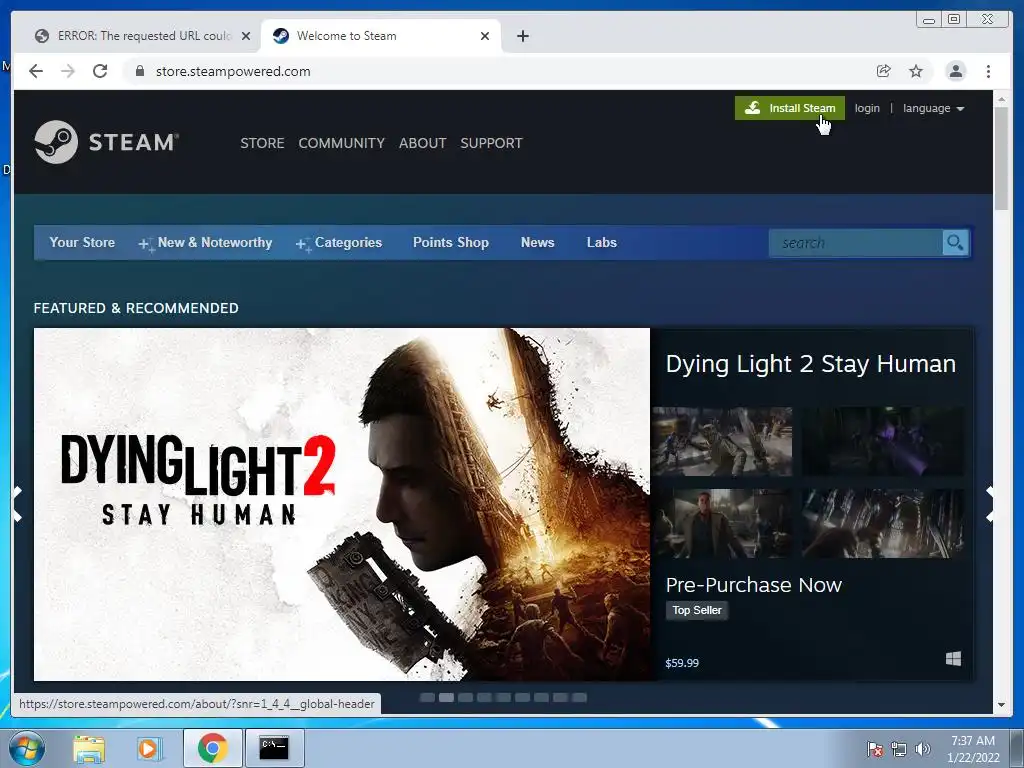Click the login link

point(867,108)
